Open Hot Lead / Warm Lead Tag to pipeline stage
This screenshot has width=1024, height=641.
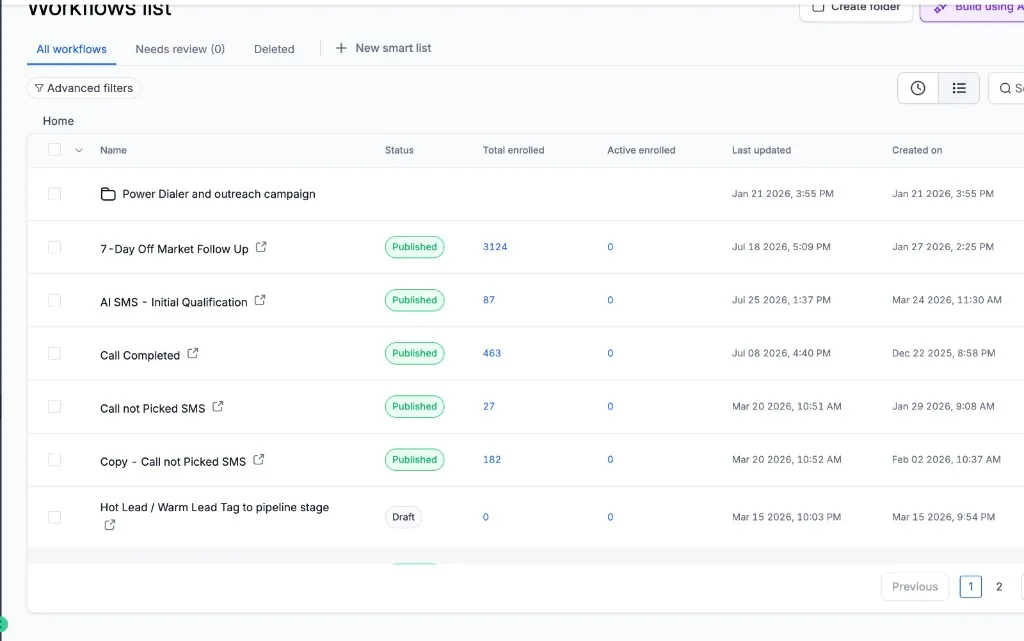[214, 507]
